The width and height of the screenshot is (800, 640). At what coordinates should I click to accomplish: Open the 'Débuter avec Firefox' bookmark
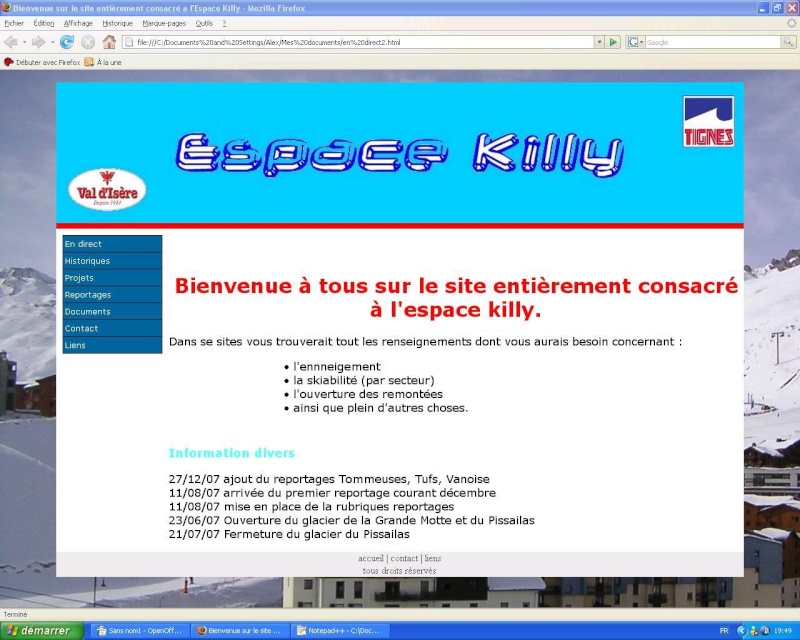pyautogui.click(x=42, y=62)
